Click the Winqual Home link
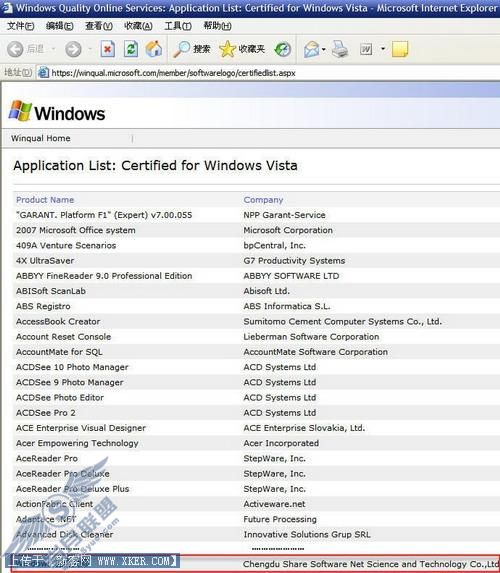The image size is (500, 573). [x=41, y=138]
